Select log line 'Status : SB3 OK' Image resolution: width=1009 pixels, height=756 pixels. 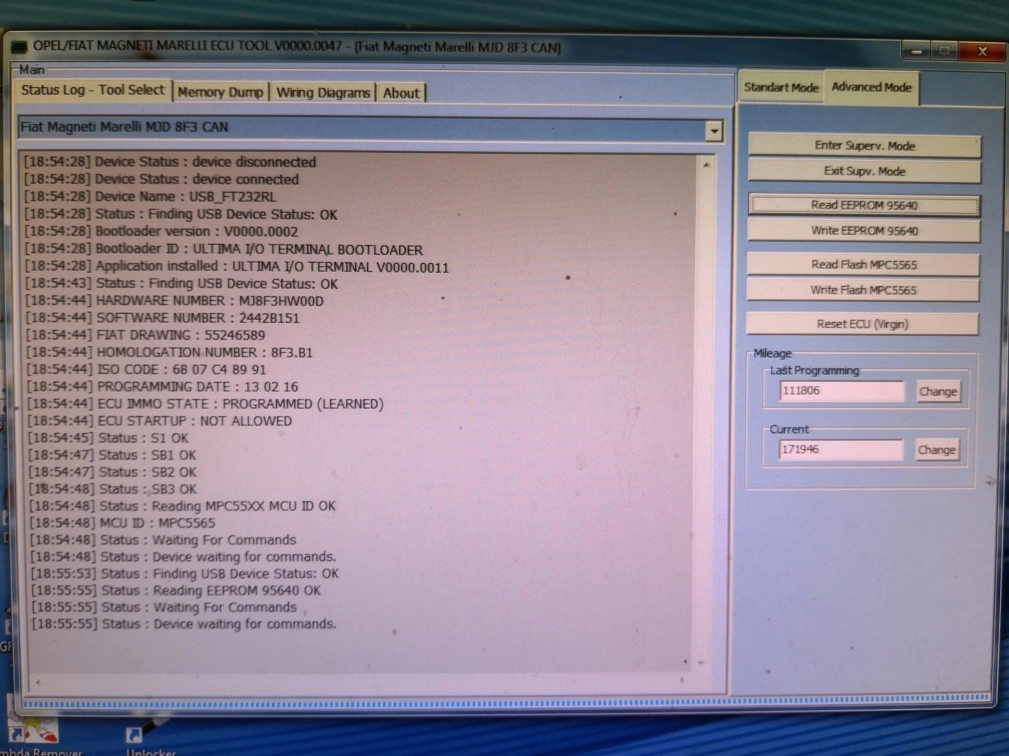113,489
